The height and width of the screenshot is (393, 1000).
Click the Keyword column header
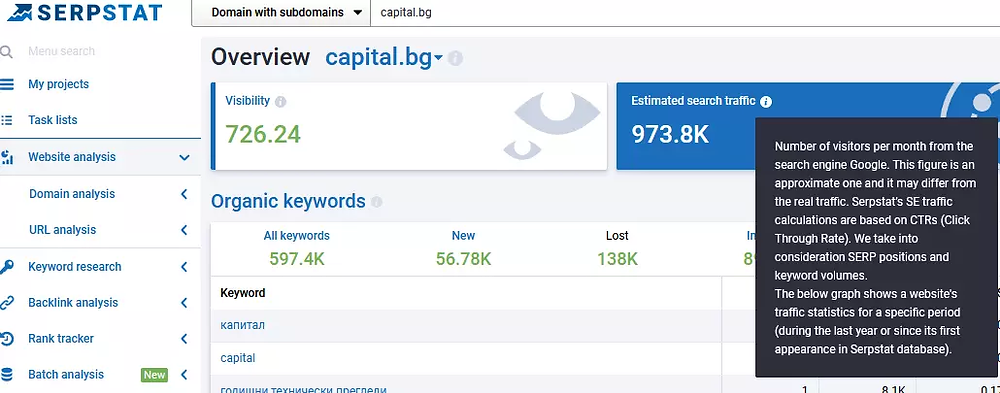click(x=242, y=293)
